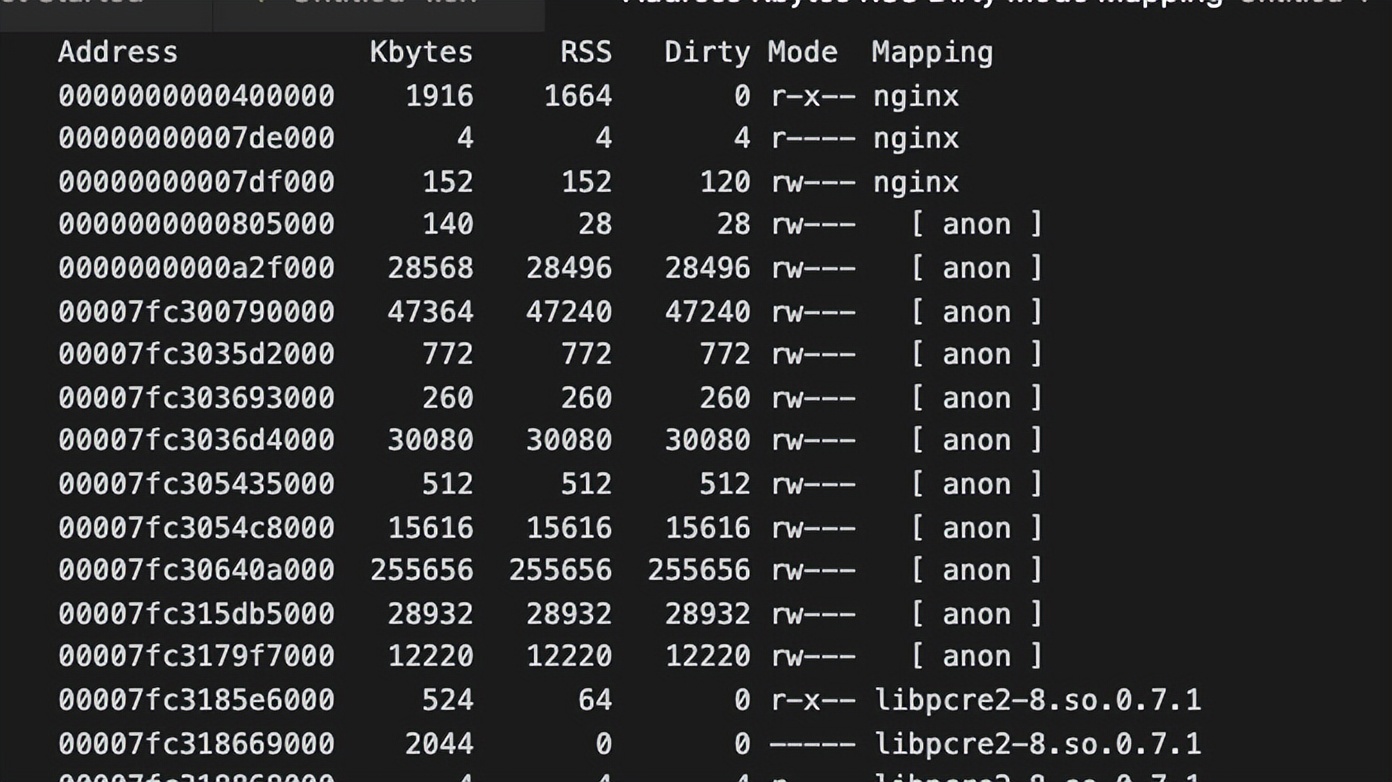This screenshot has height=782, width=1392.
Task: Select address 0000000000a2f000
Action: 196,268
